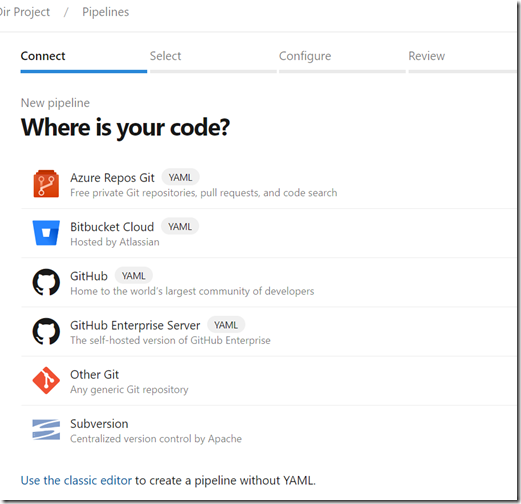521x504 pixels.
Task: Open the Connect step tab
Action: pyautogui.click(x=43, y=56)
